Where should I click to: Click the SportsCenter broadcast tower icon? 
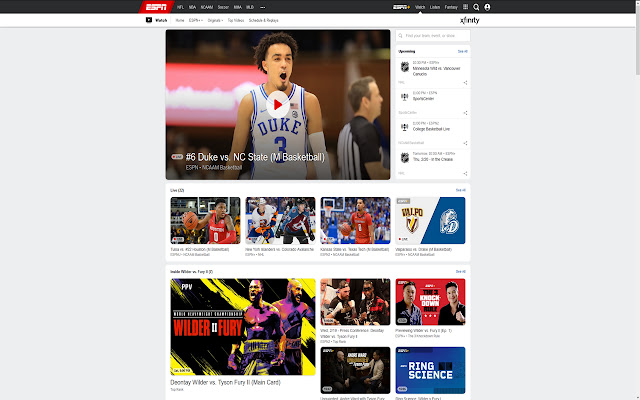[x=404, y=97]
